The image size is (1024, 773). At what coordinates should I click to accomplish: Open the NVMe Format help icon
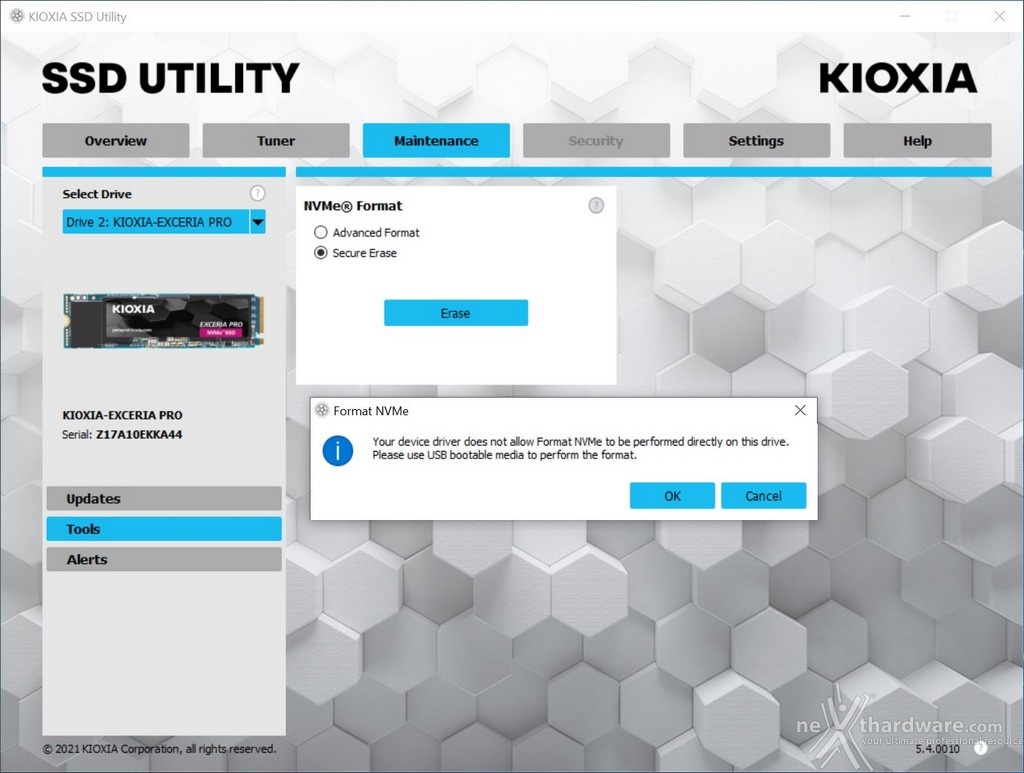(596, 206)
